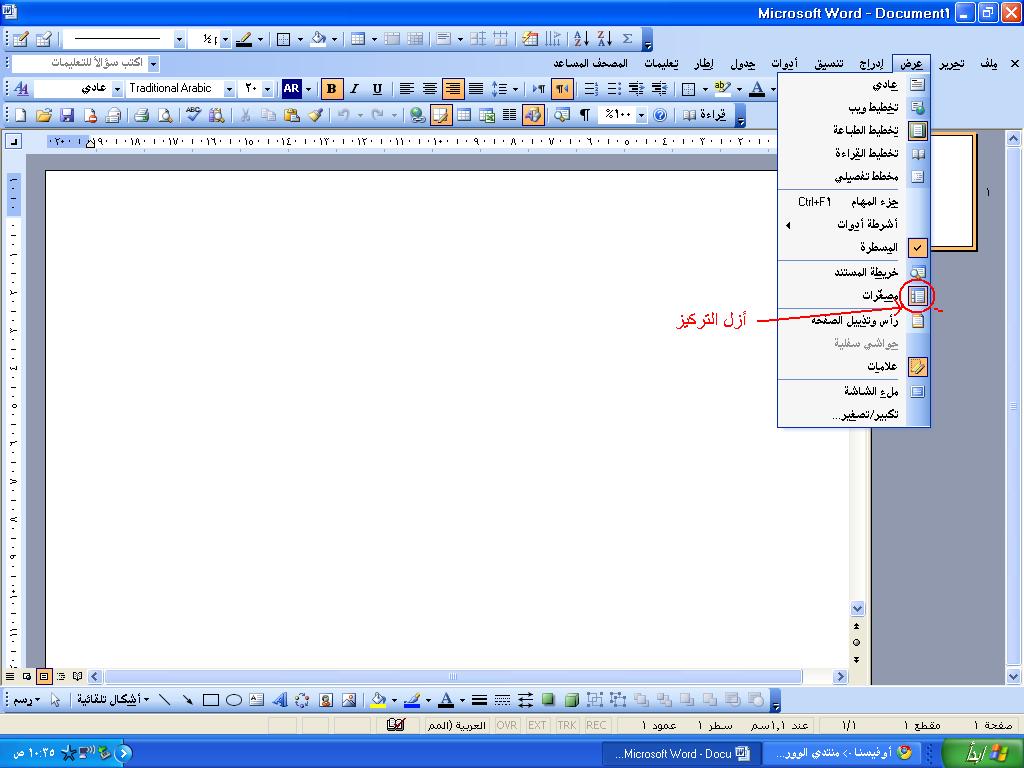Select the Oval drawing tool
Screen dimensions: 1024x768
[x=234, y=700]
